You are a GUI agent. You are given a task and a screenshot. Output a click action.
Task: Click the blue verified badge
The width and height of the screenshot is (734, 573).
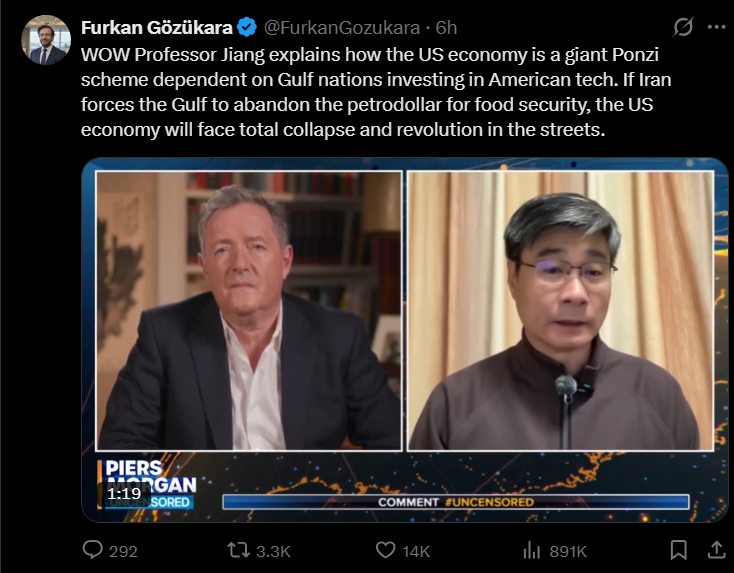pyautogui.click(x=247, y=28)
